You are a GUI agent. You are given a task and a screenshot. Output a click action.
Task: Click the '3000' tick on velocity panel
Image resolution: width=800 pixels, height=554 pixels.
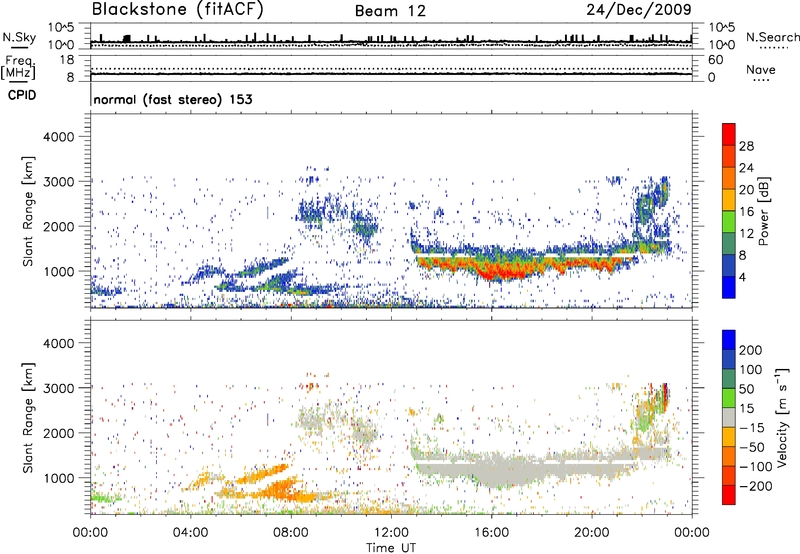click(x=58, y=388)
